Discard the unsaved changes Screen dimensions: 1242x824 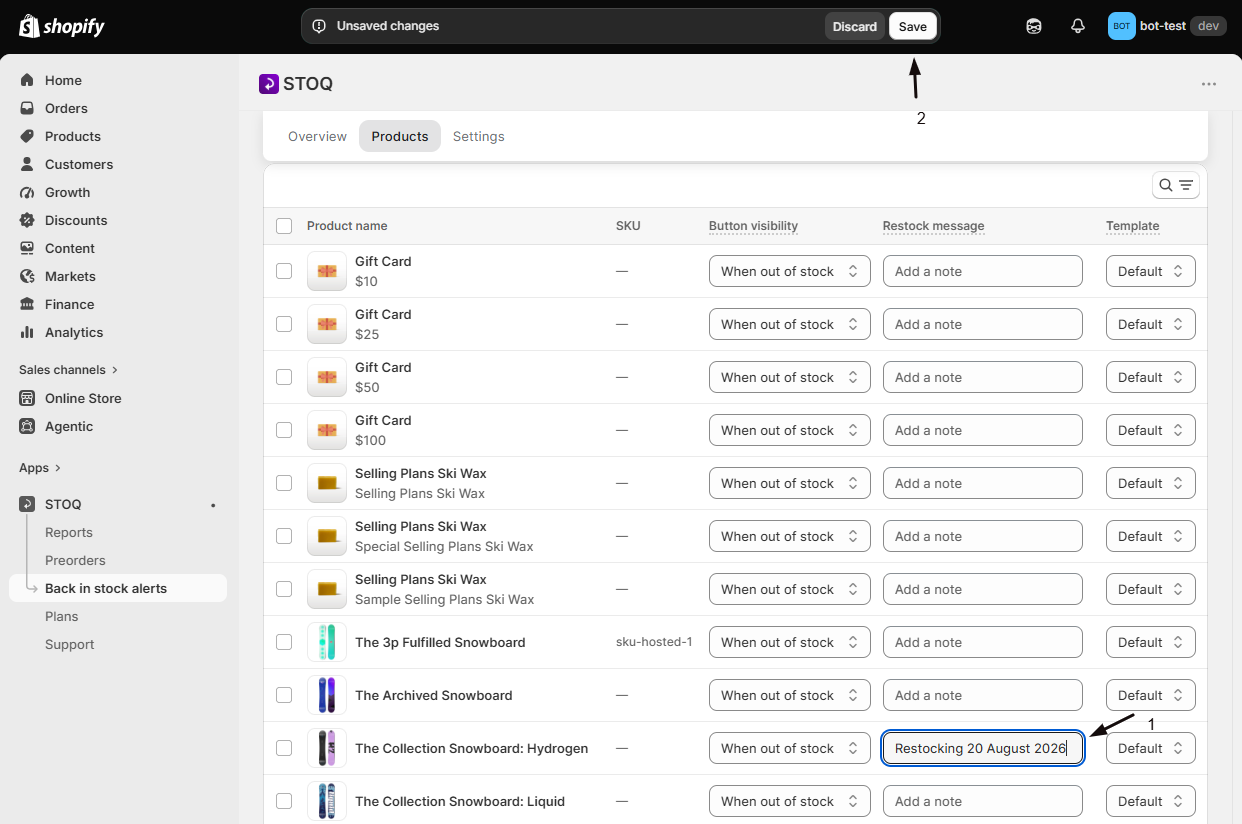(855, 26)
